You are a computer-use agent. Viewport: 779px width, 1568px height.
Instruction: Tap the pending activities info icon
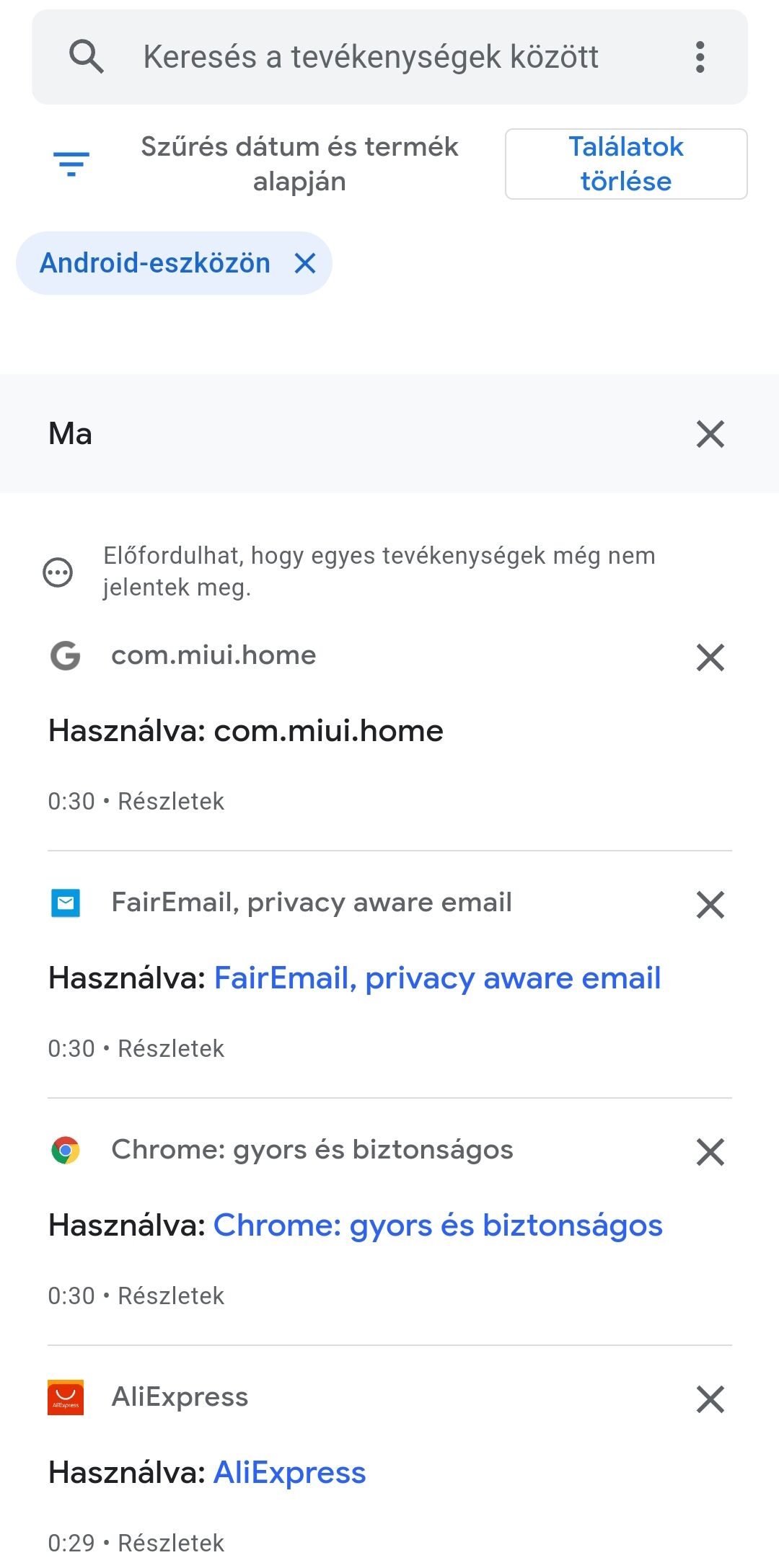58,573
